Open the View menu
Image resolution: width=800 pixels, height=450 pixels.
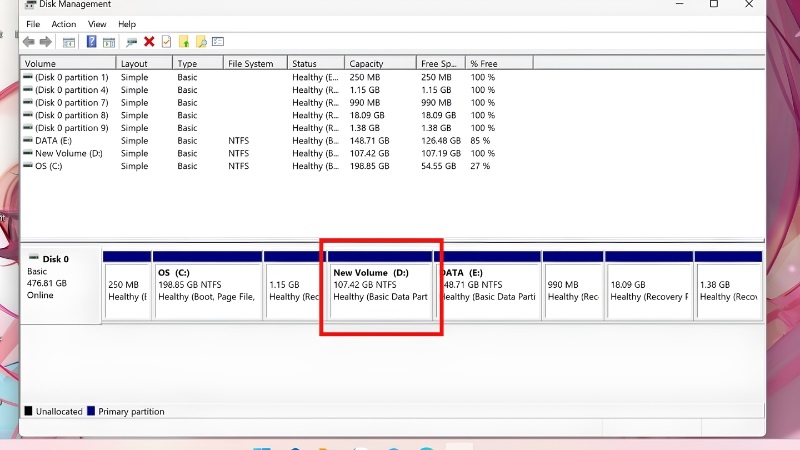pos(97,24)
